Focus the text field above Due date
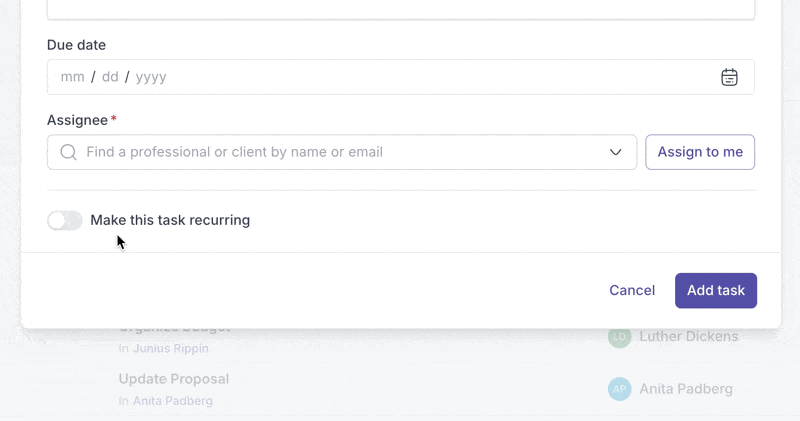The image size is (800, 421). click(401, 10)
